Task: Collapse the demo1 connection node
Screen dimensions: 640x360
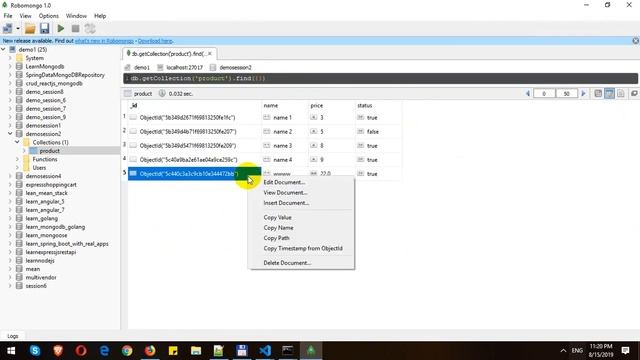Action: (3, 49)
